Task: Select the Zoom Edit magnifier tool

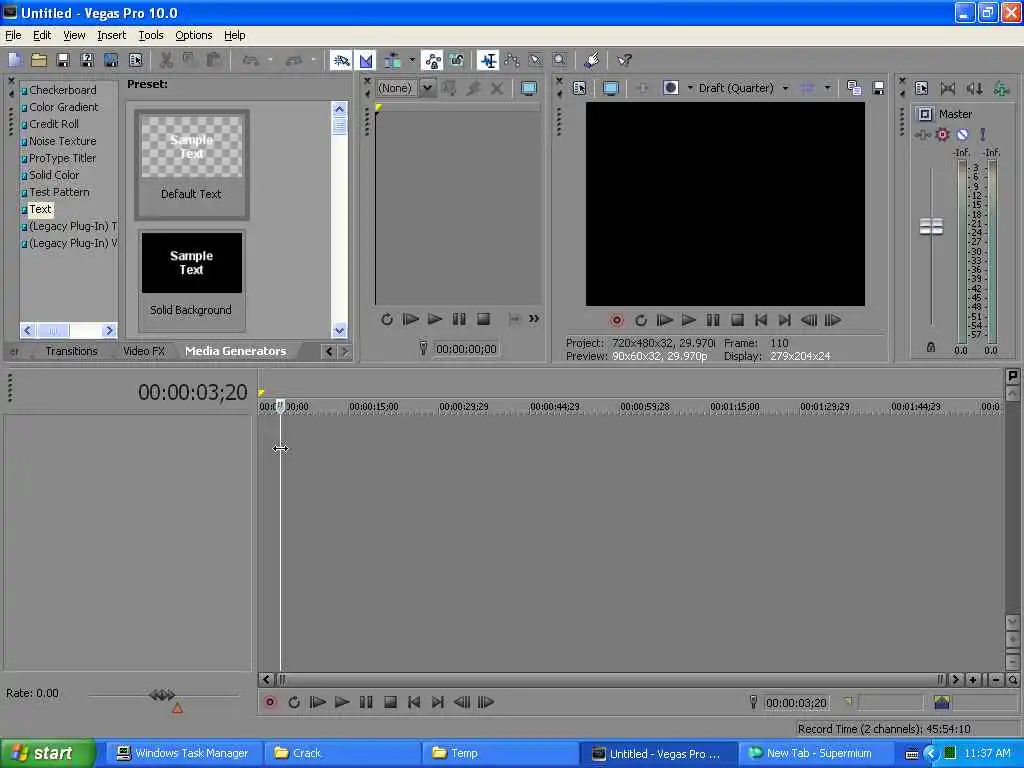Action: pos(560,61)
